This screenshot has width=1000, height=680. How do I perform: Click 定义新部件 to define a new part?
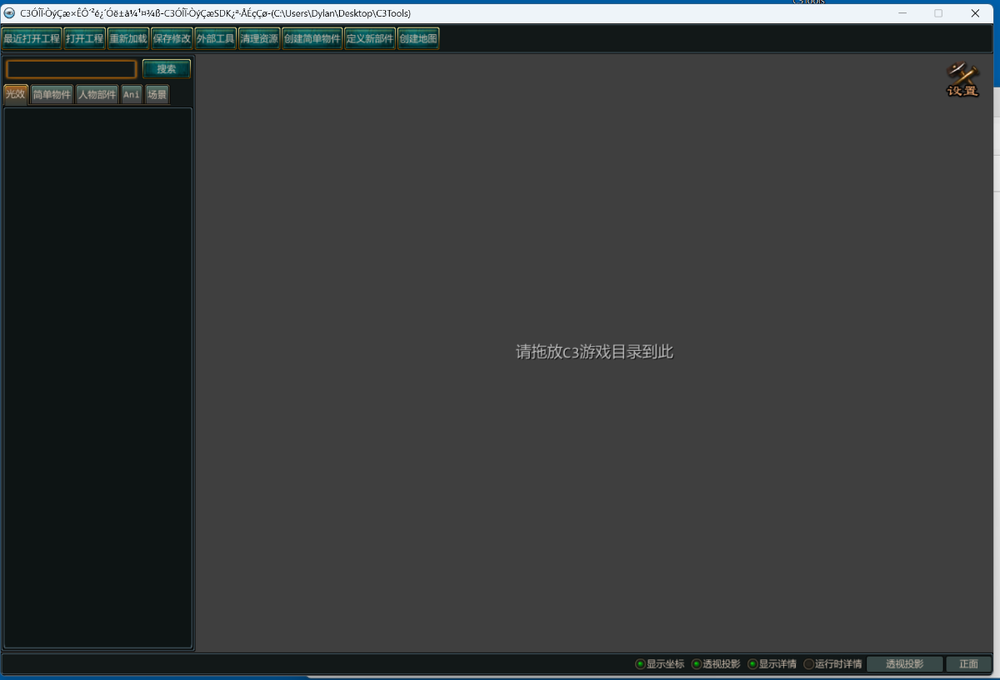(x=368, y=38)
